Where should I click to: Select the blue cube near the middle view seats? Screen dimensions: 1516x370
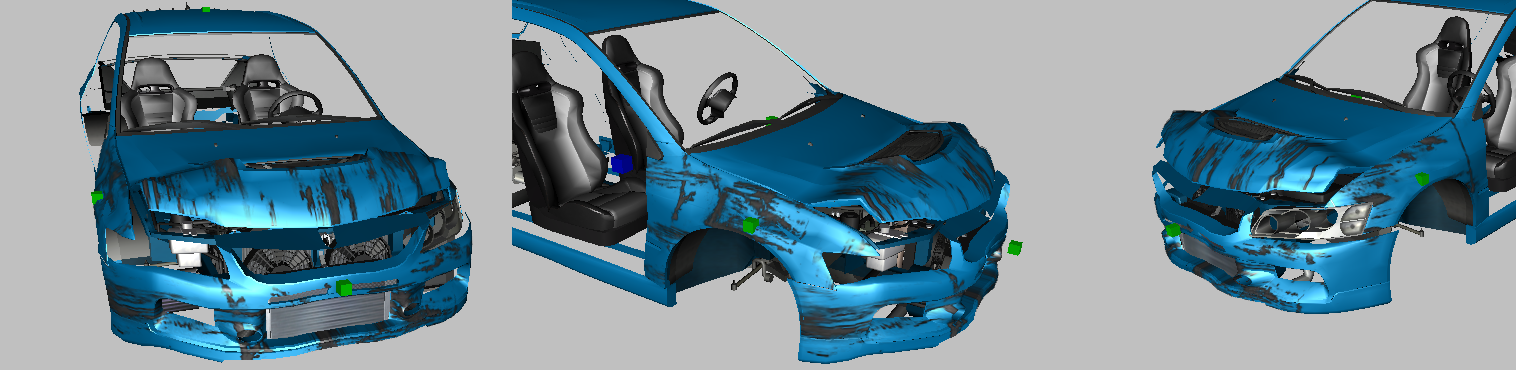pyautogui.click(x=622, y=165)
